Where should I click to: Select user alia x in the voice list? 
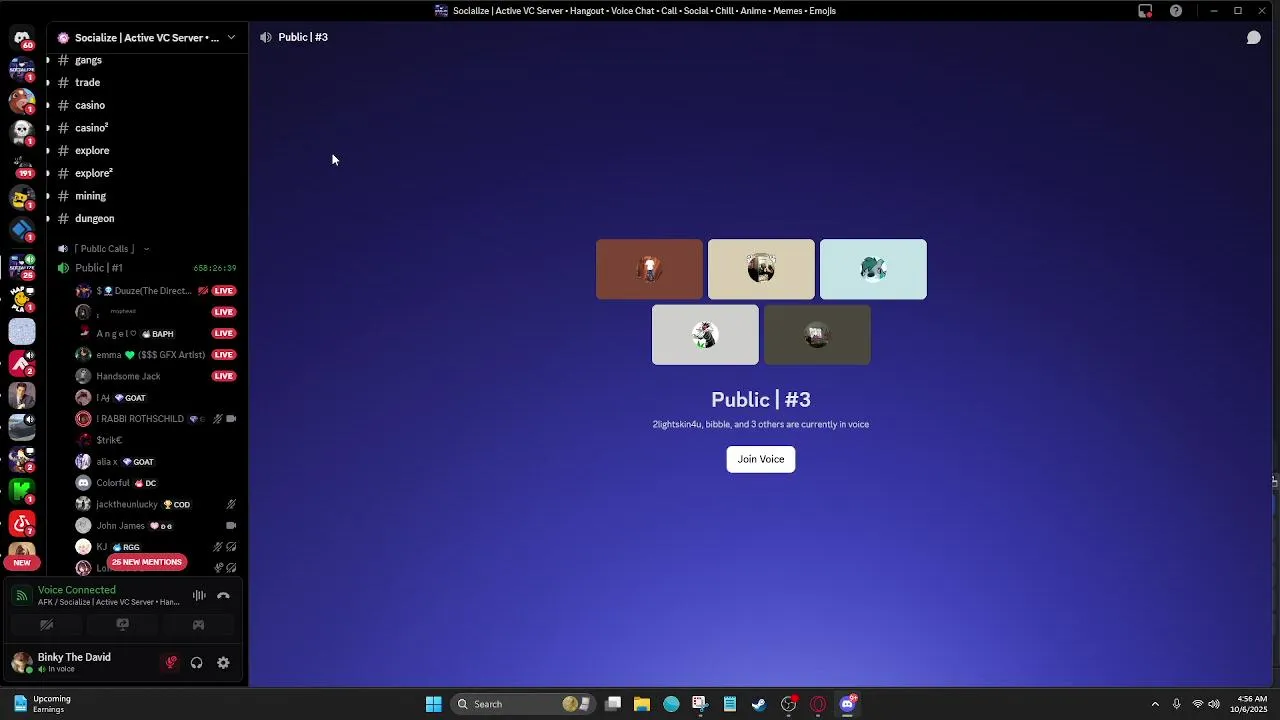(156, 462)
